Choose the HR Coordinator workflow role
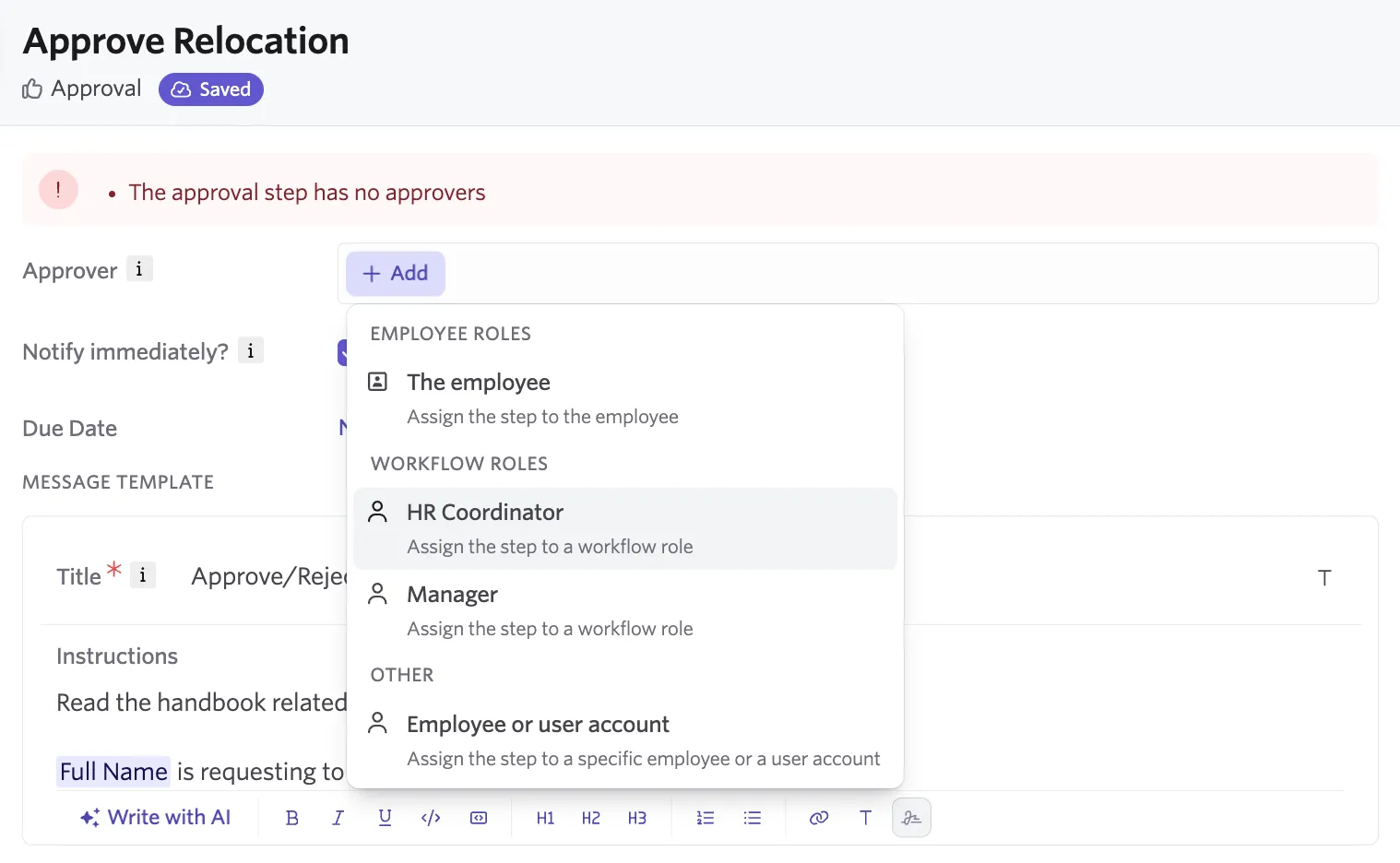Viewport: 1400px width, 863px height. click(x=625, y=529)
